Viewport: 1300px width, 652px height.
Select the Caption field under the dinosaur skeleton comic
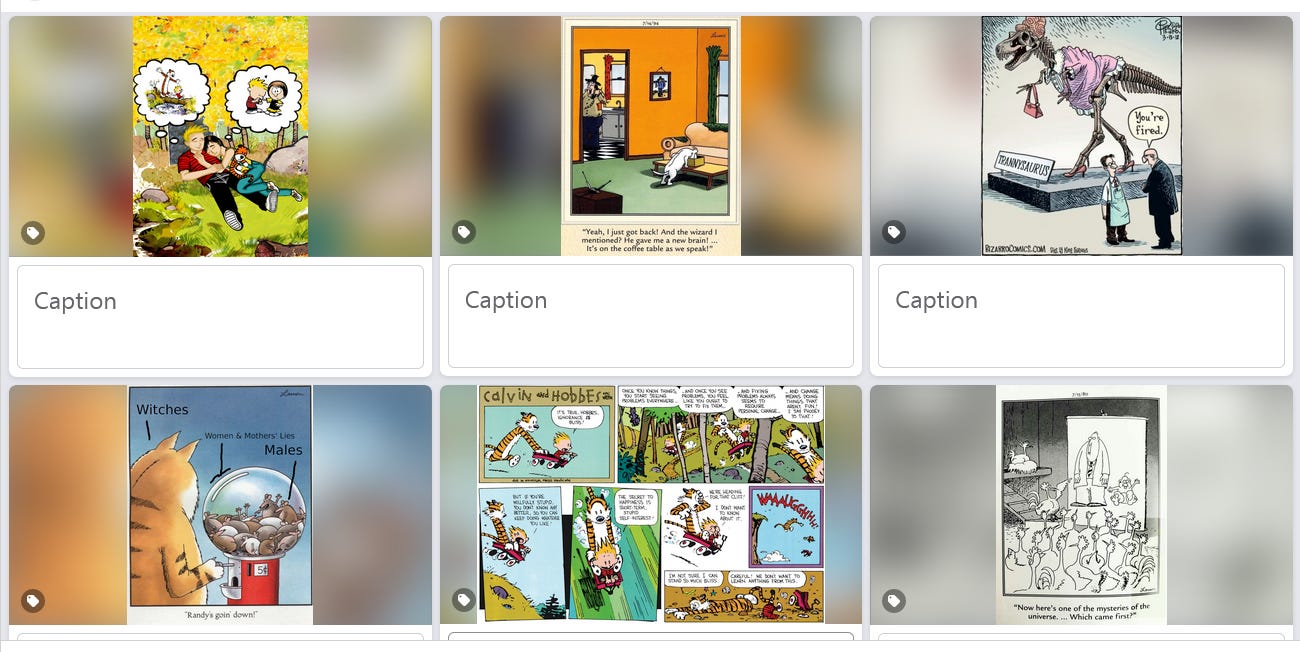[1081, 316]
